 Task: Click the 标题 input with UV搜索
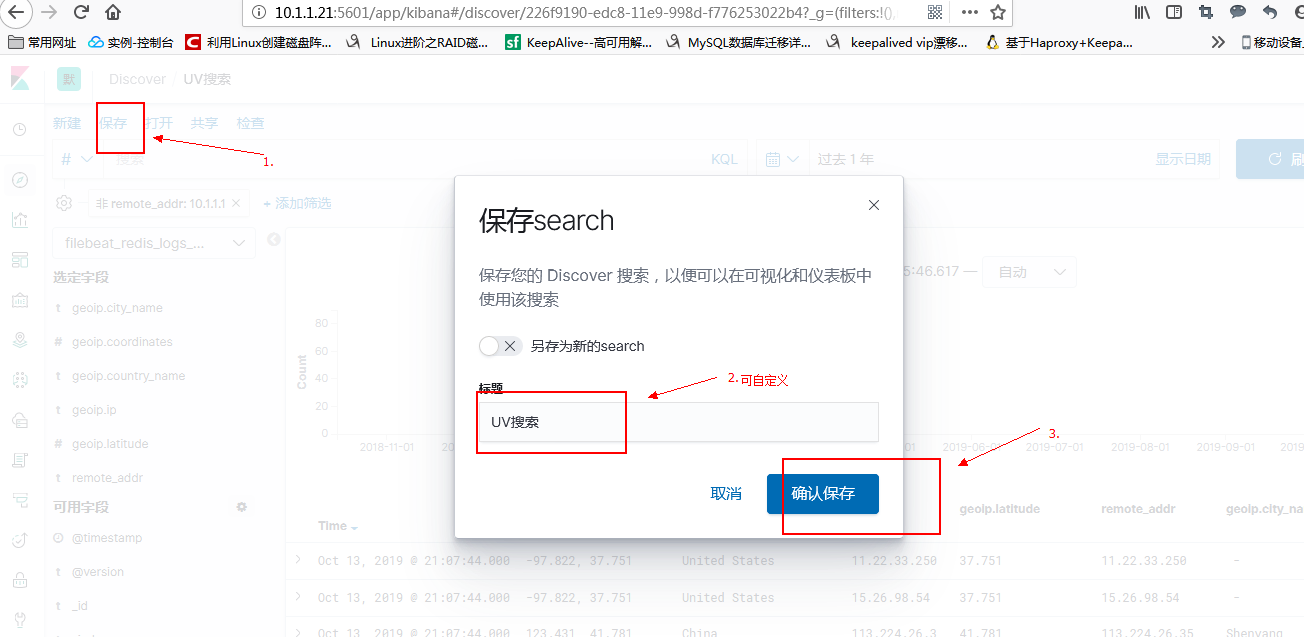[678, 422]
